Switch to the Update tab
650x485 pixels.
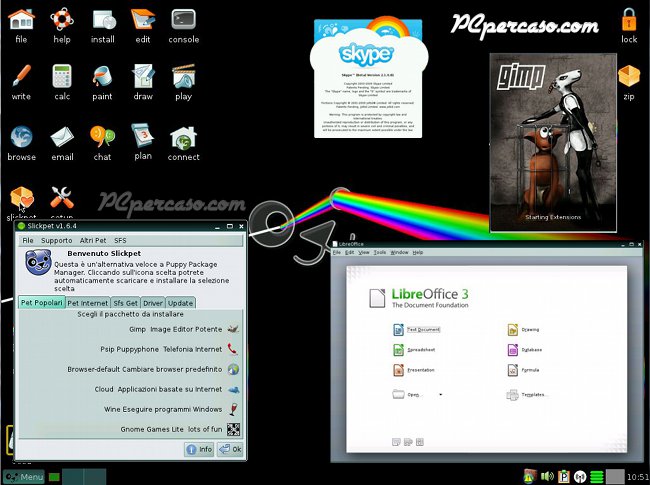180,303
